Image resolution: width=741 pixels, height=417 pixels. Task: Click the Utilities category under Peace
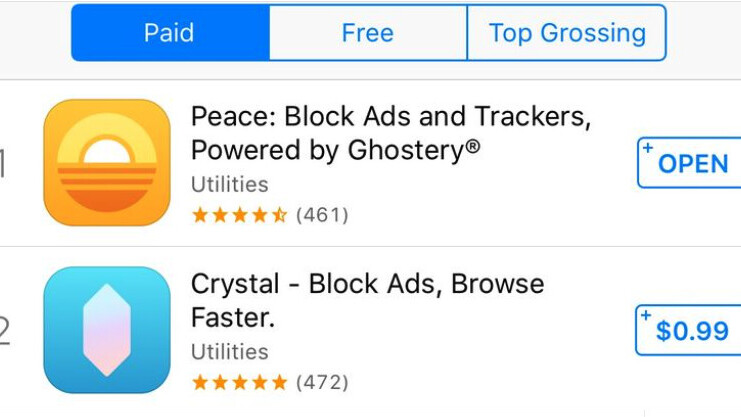tap(229, 185)
